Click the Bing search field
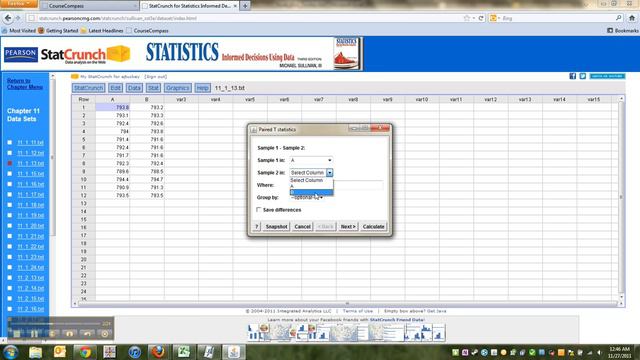The image size is (640, 360). point(557,18)
